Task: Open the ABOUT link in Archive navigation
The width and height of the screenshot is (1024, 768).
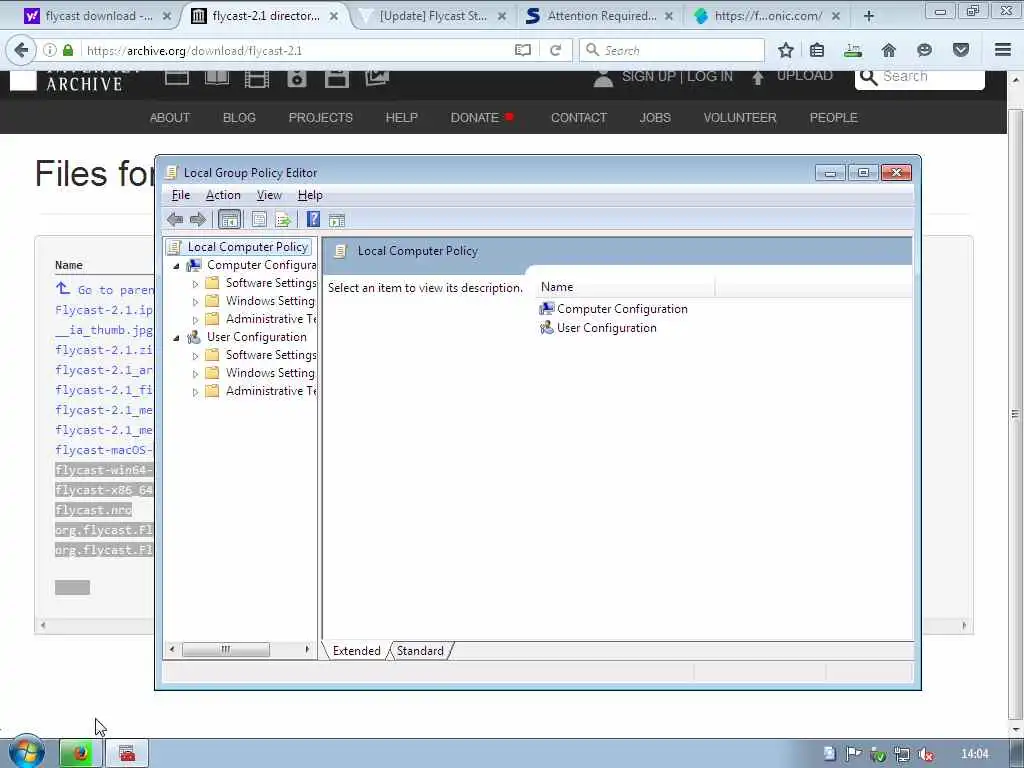Action: pos(170,118)
